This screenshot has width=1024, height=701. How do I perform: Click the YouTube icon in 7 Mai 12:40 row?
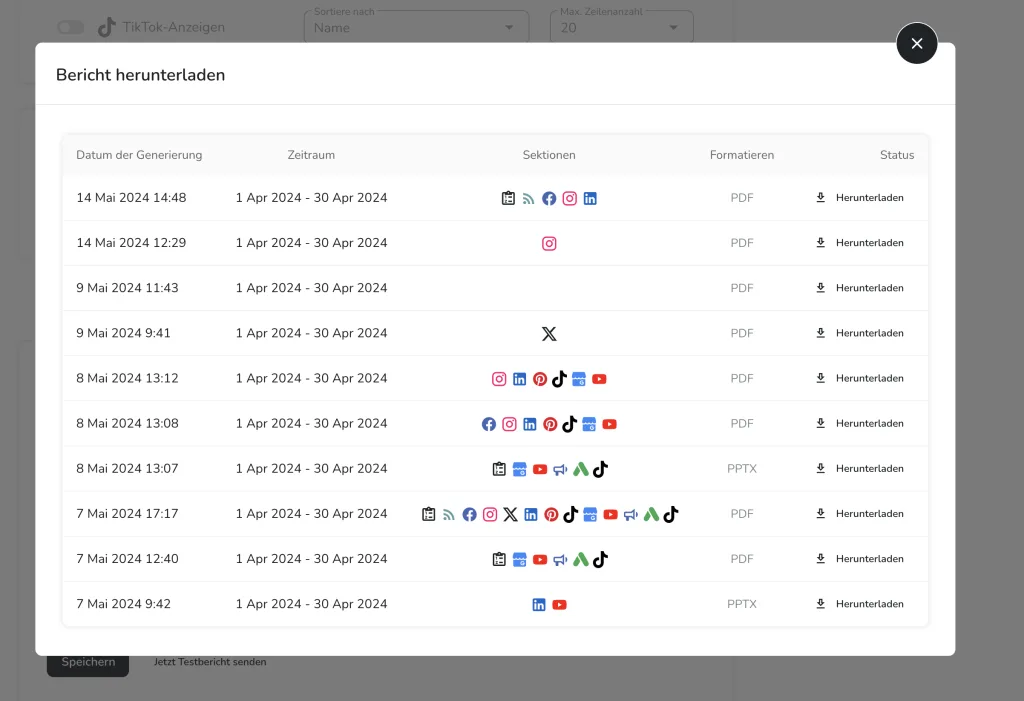539,560
